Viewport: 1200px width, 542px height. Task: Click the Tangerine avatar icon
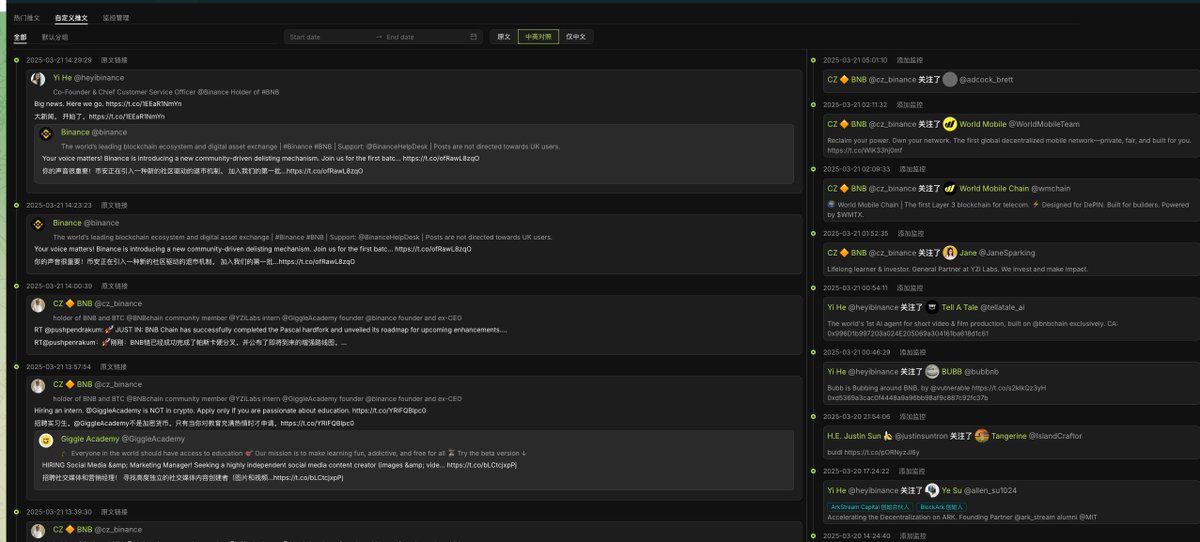[982, 436]
